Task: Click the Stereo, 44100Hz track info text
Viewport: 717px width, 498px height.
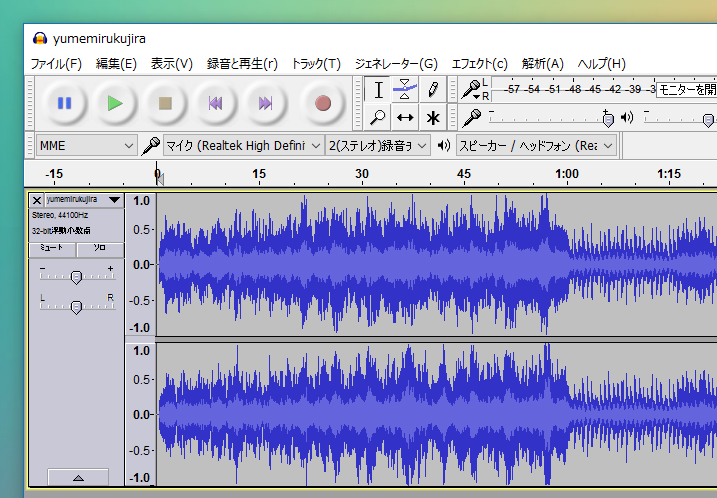Action: pos(60,215)
